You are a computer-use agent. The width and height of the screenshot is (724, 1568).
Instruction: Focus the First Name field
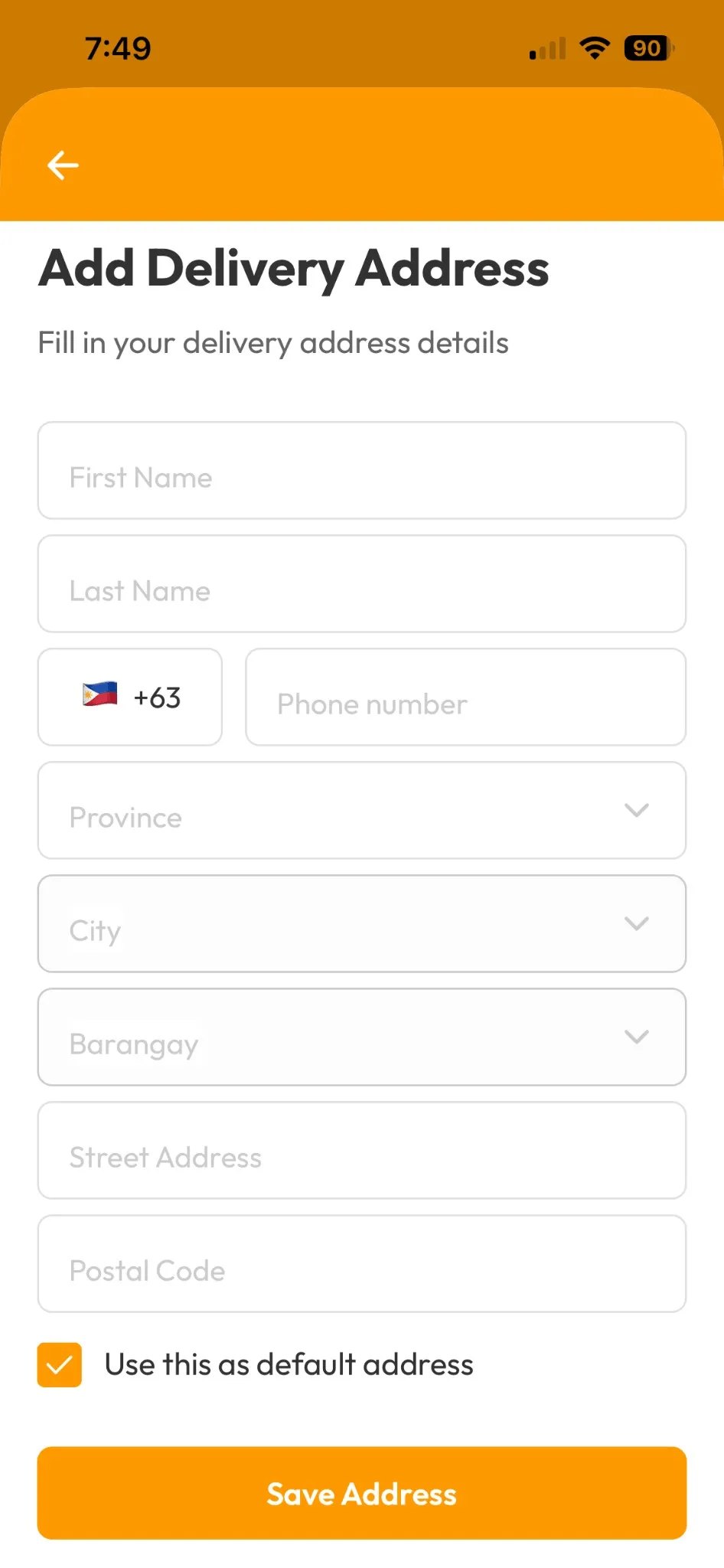pyautogui.click(x=361, y=470)
